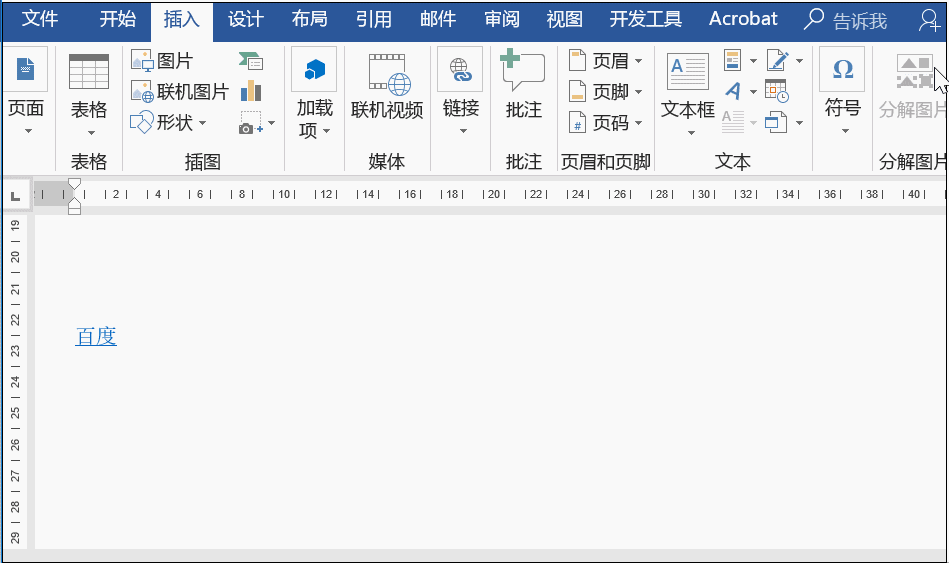
Task: Insert 联机视频 online video
Action: pyautogui.click(x=387, y=88)
